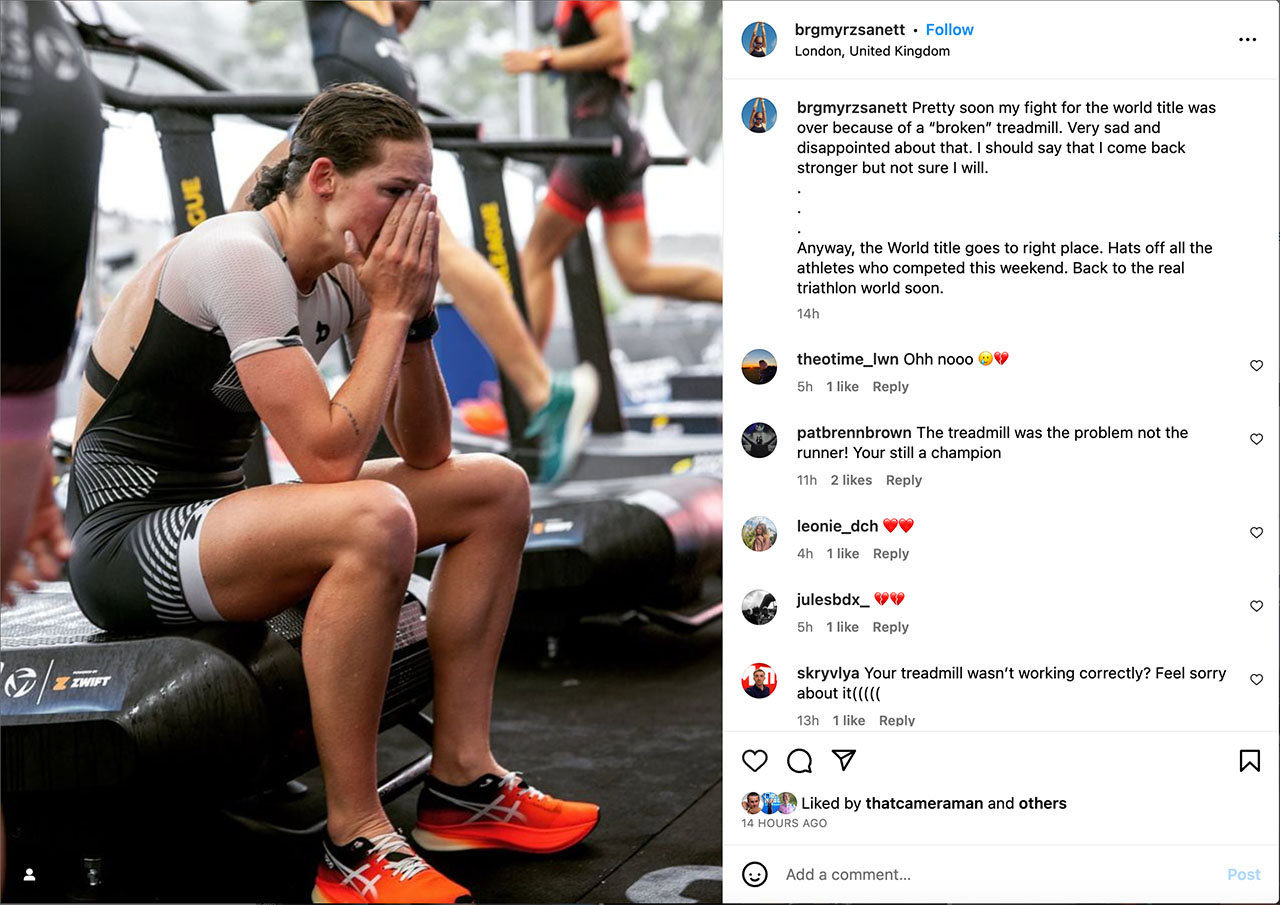
Task: Open the London, United Kingdom location
Action: (872, 51)
